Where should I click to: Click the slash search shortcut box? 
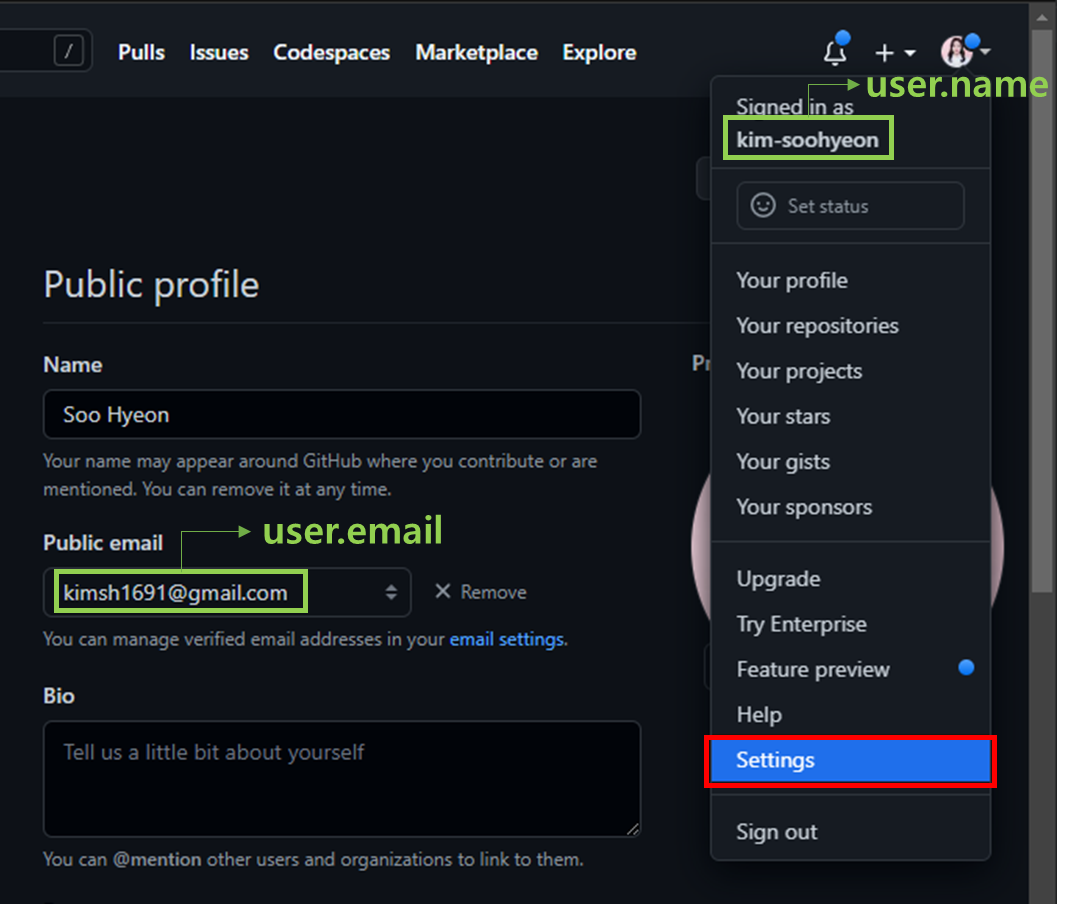[x=68, y=51]
